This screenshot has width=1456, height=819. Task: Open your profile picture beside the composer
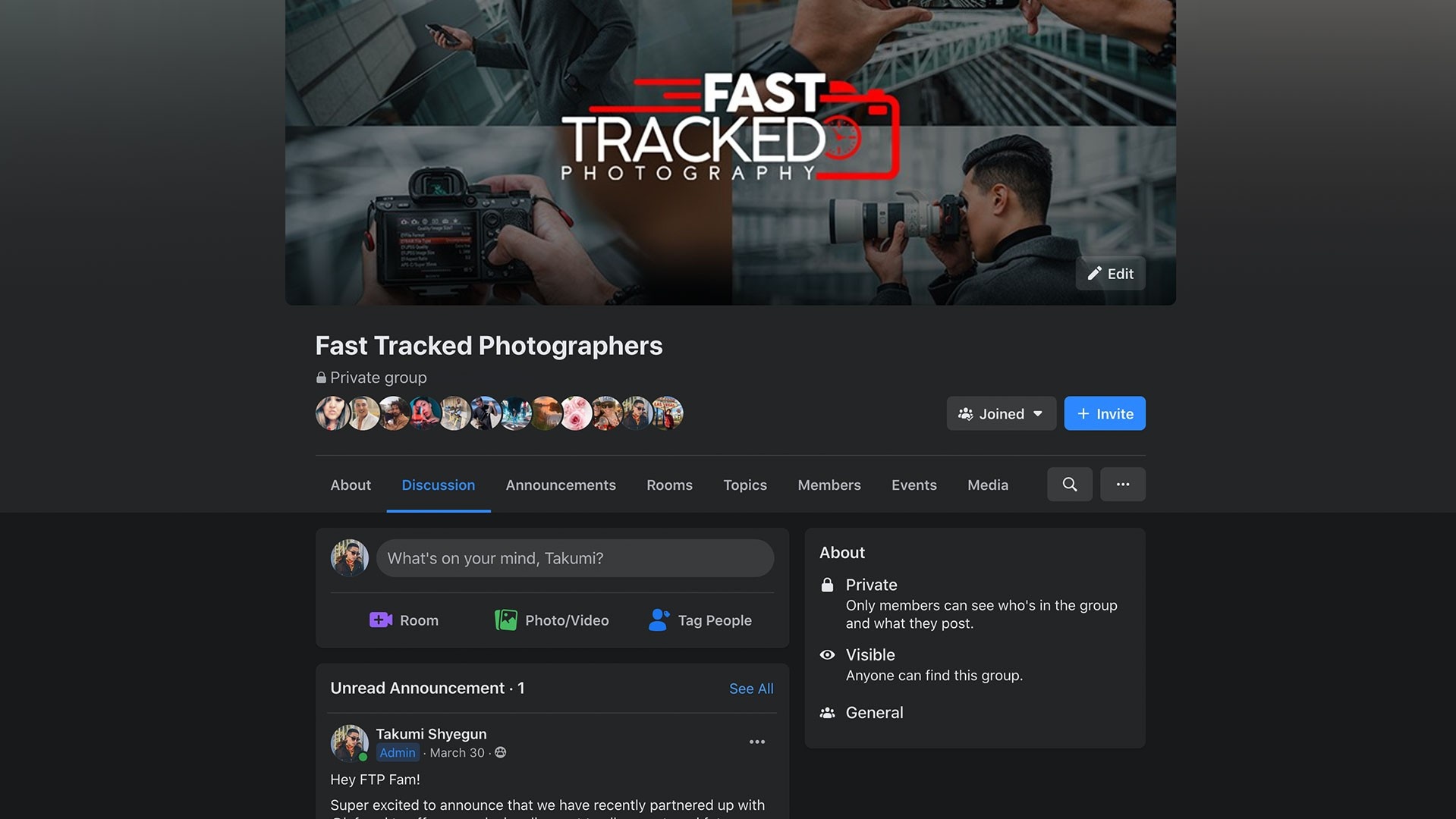[350, 558]
